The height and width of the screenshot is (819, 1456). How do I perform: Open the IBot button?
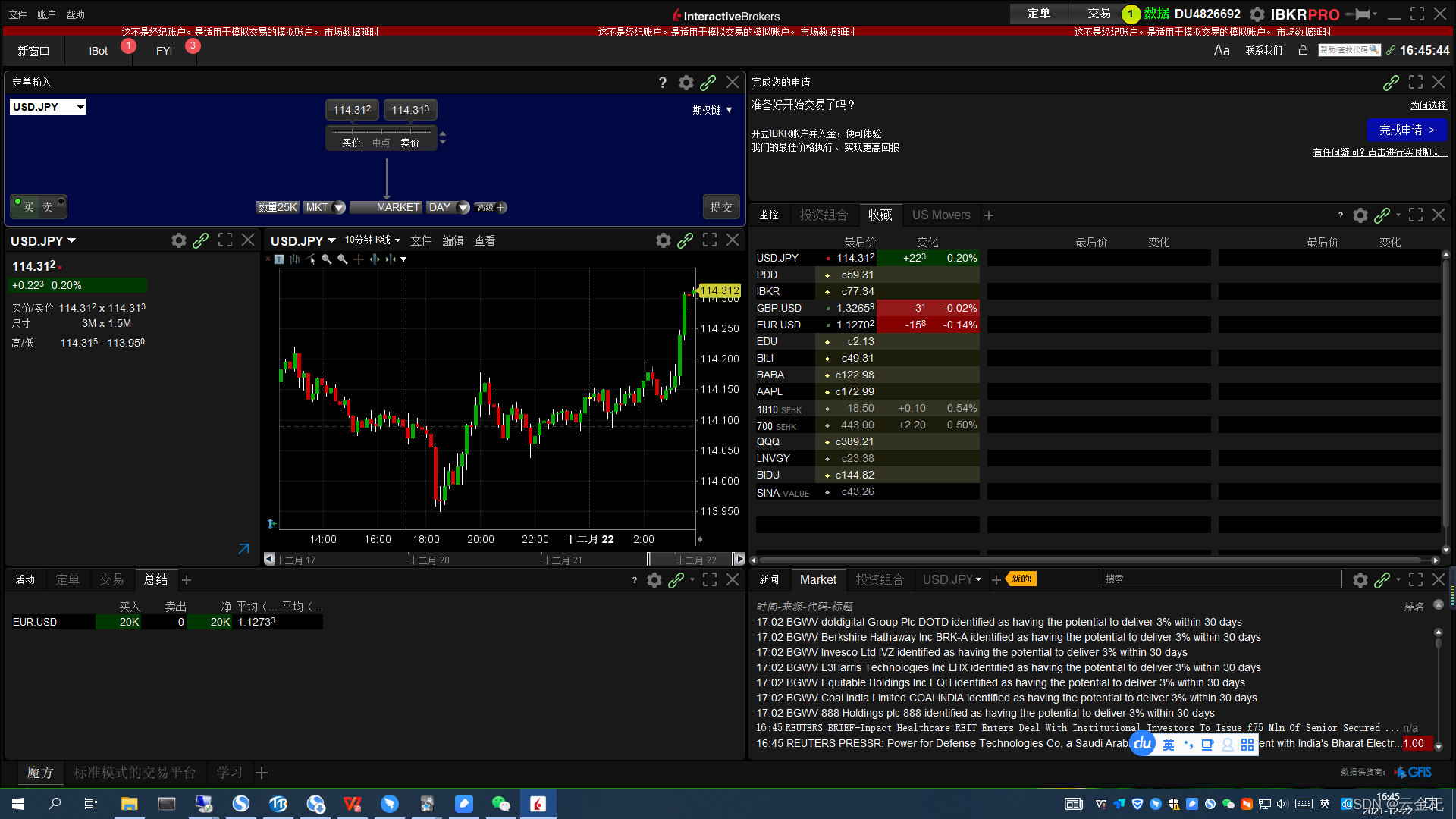click(x=99, y=51)
